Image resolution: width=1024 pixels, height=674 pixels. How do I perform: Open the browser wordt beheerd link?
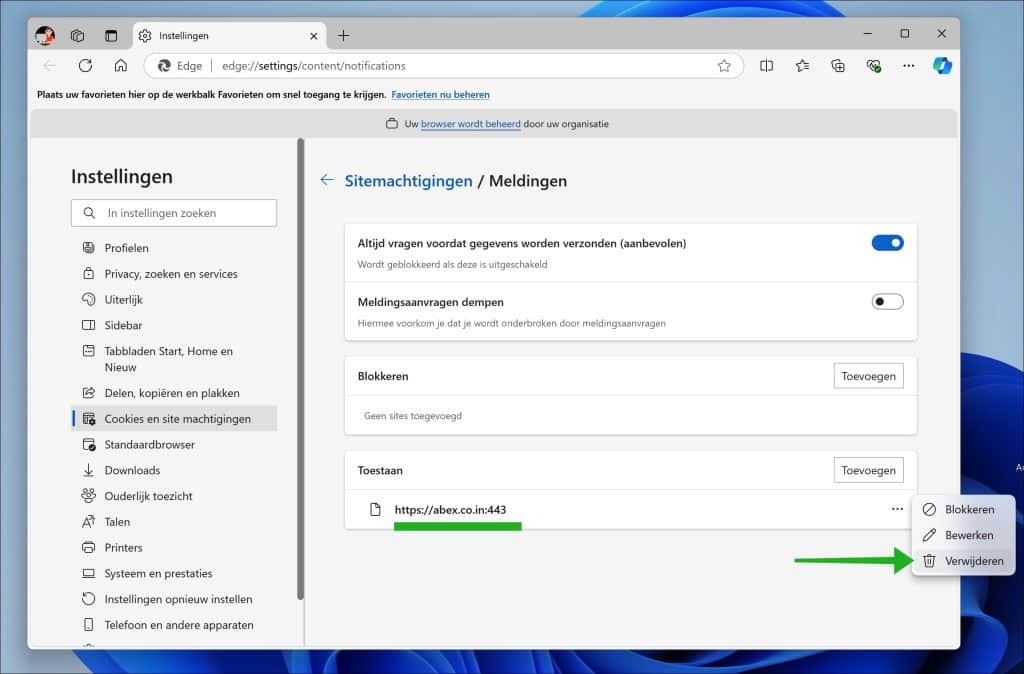click(470, 123)
